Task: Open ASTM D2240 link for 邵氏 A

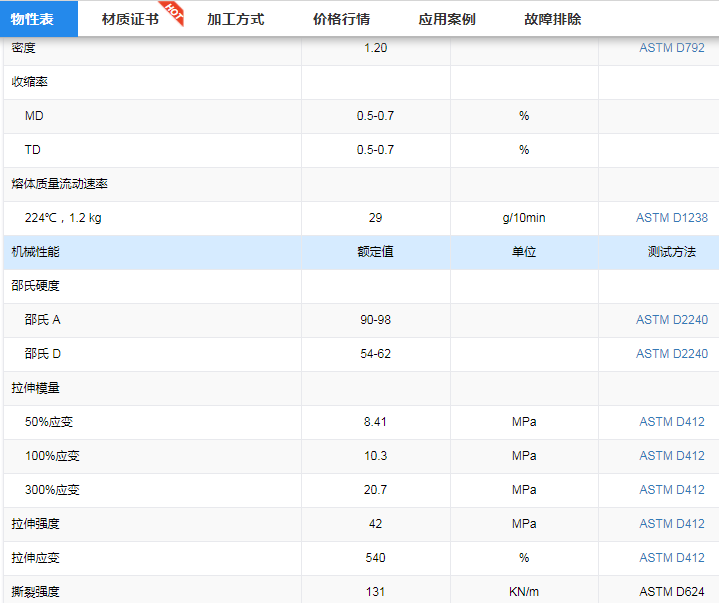Action: click(x=671, y=320)
